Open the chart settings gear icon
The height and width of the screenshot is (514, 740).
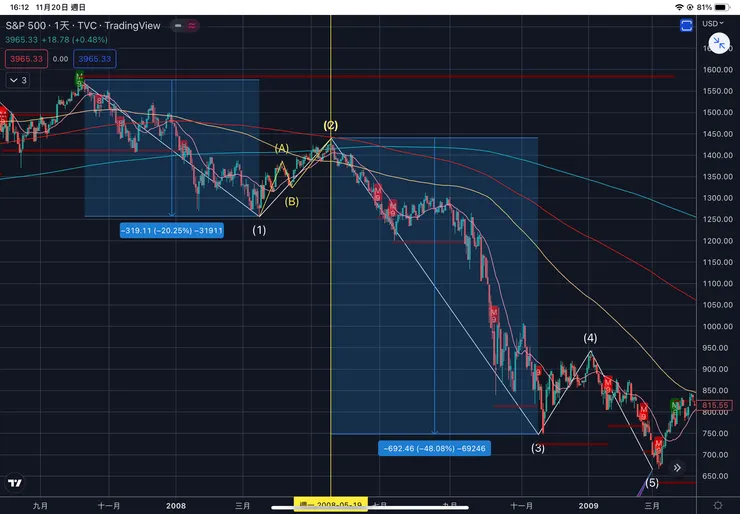click(x=718, y=506)
